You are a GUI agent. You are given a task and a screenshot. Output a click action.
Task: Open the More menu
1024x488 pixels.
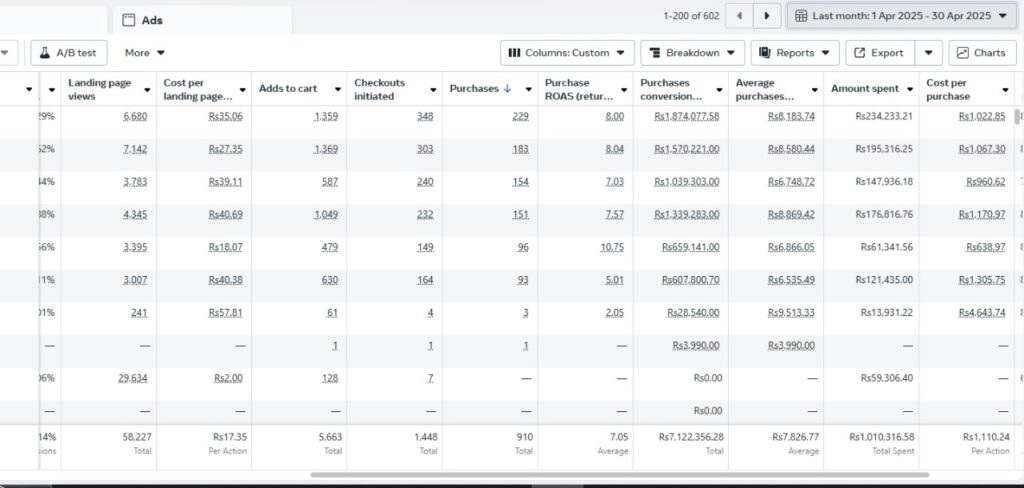145,53
